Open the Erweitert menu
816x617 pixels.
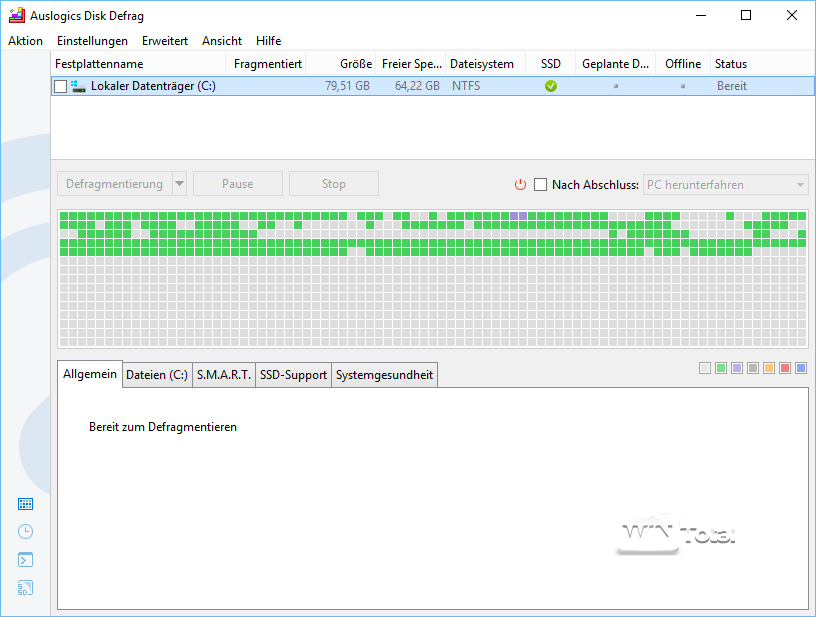164,41
